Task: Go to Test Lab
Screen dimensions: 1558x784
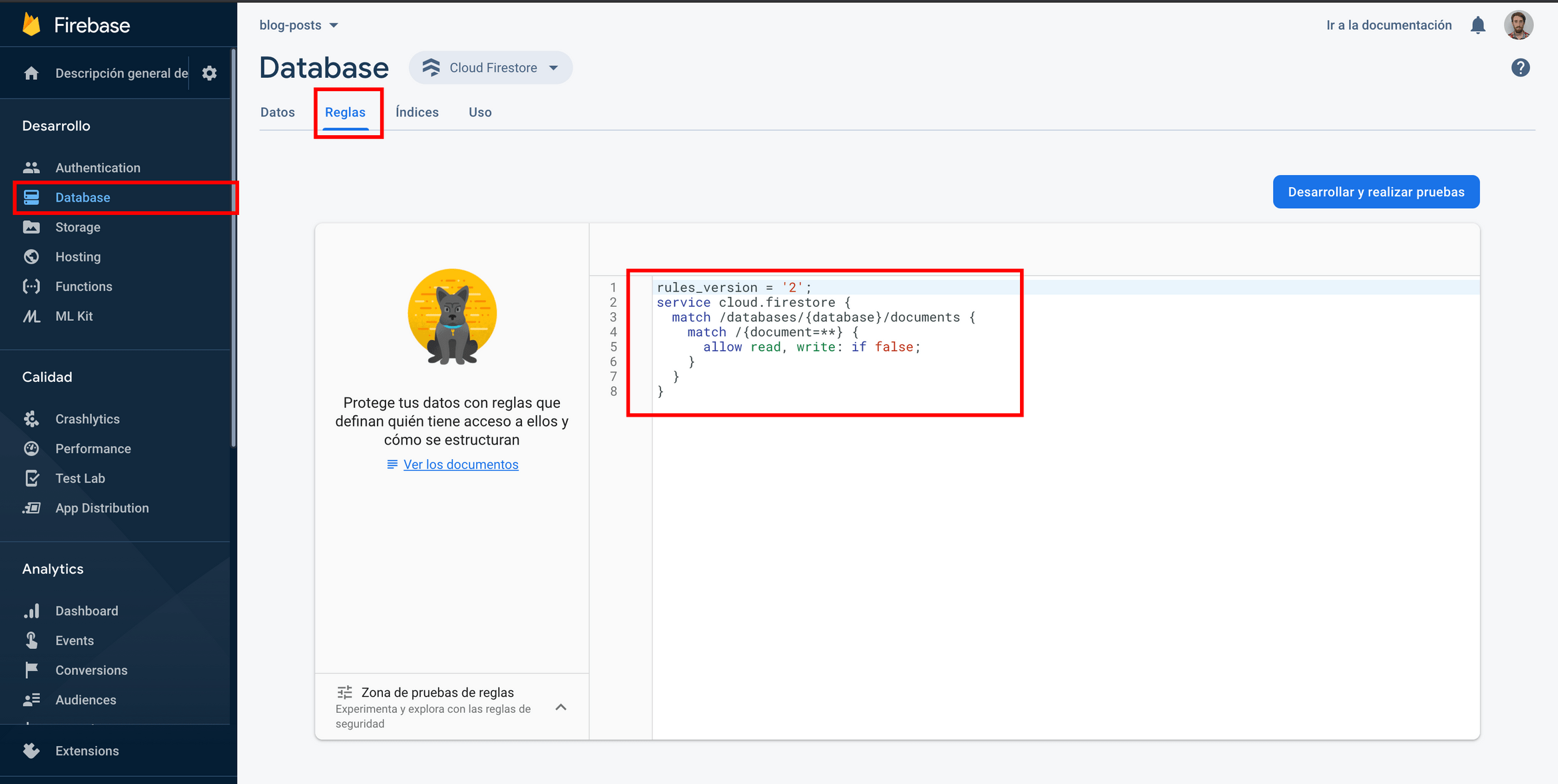Action: click(80, 478)
